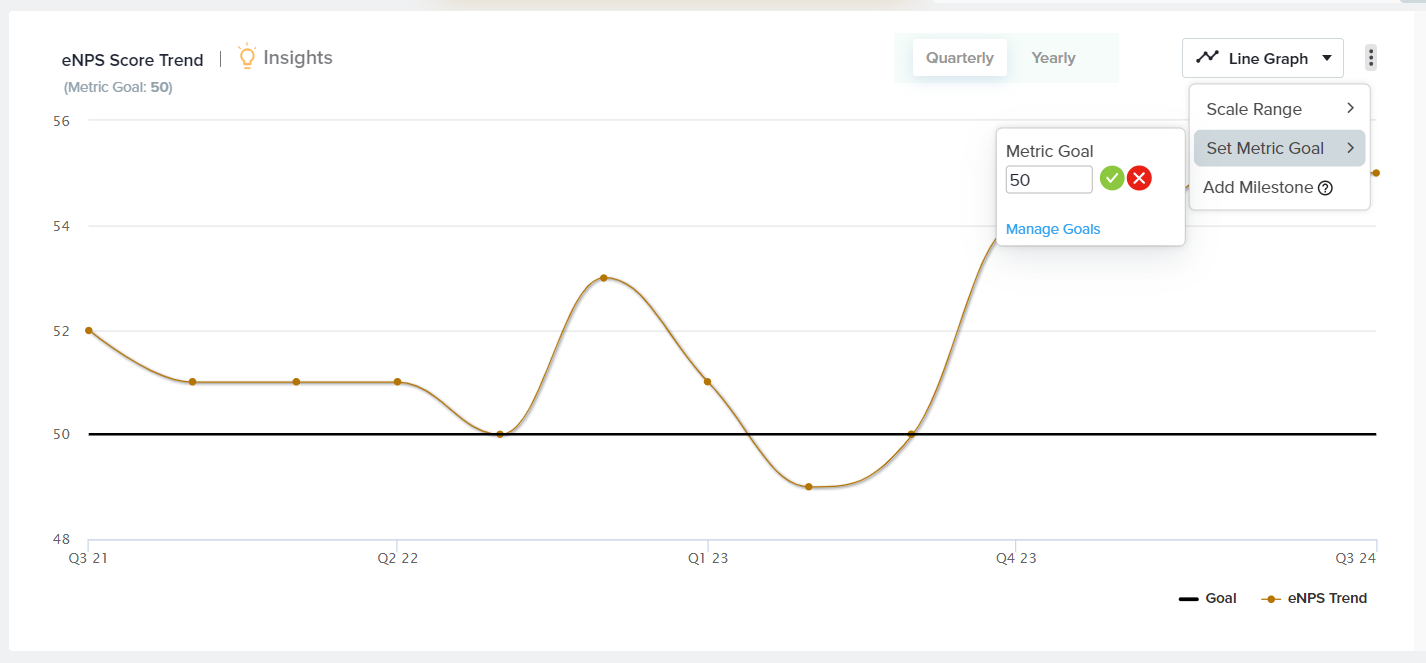
Task: Select Scale Range menu item
Action: pos(1254,109)
